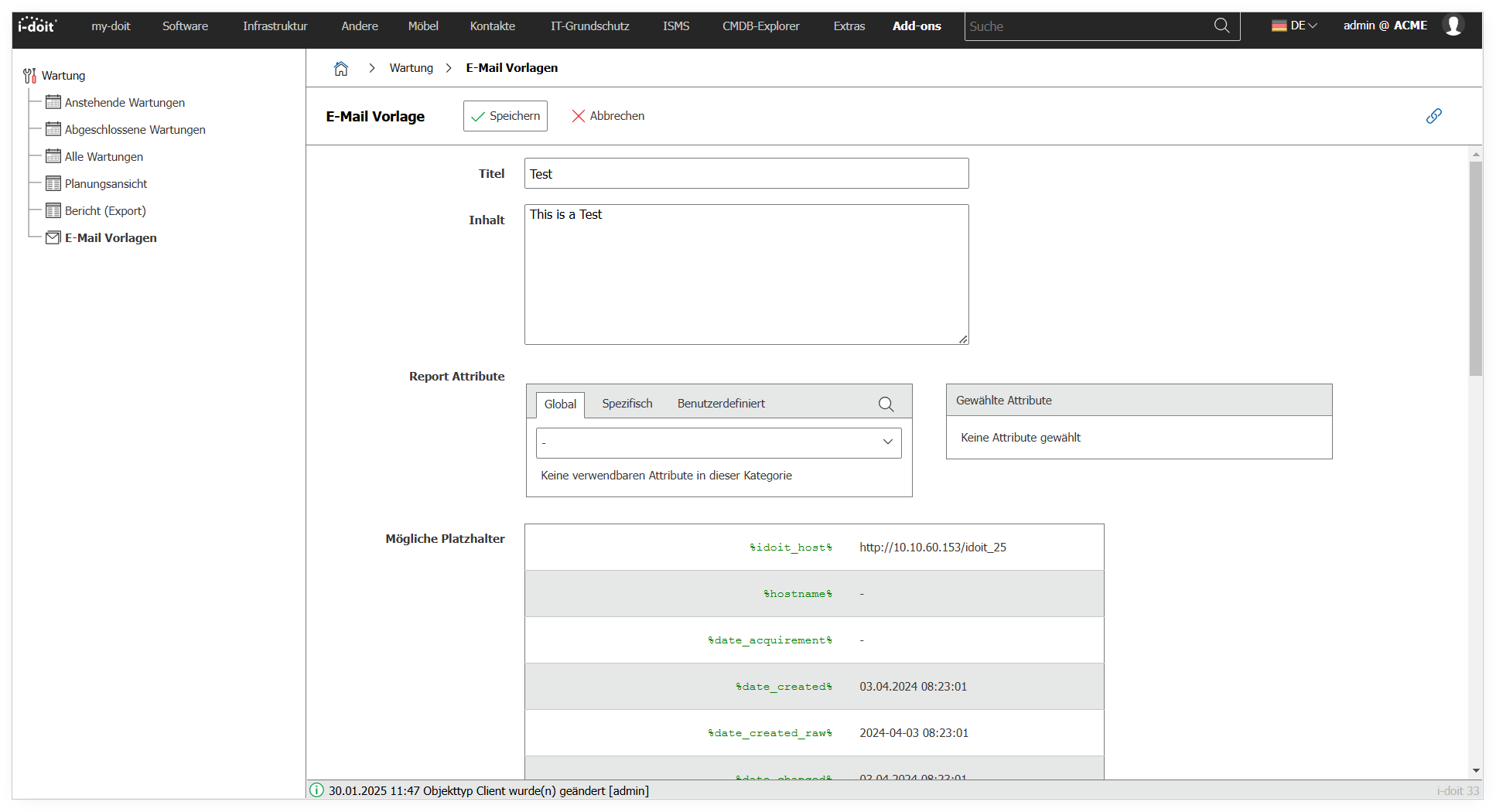Image resolution: width=1496 pixels, height=812 pixels.
Task: Click the vertical scrollbar down arrow
Action: pyautogui.click(x=1476, y=770)
